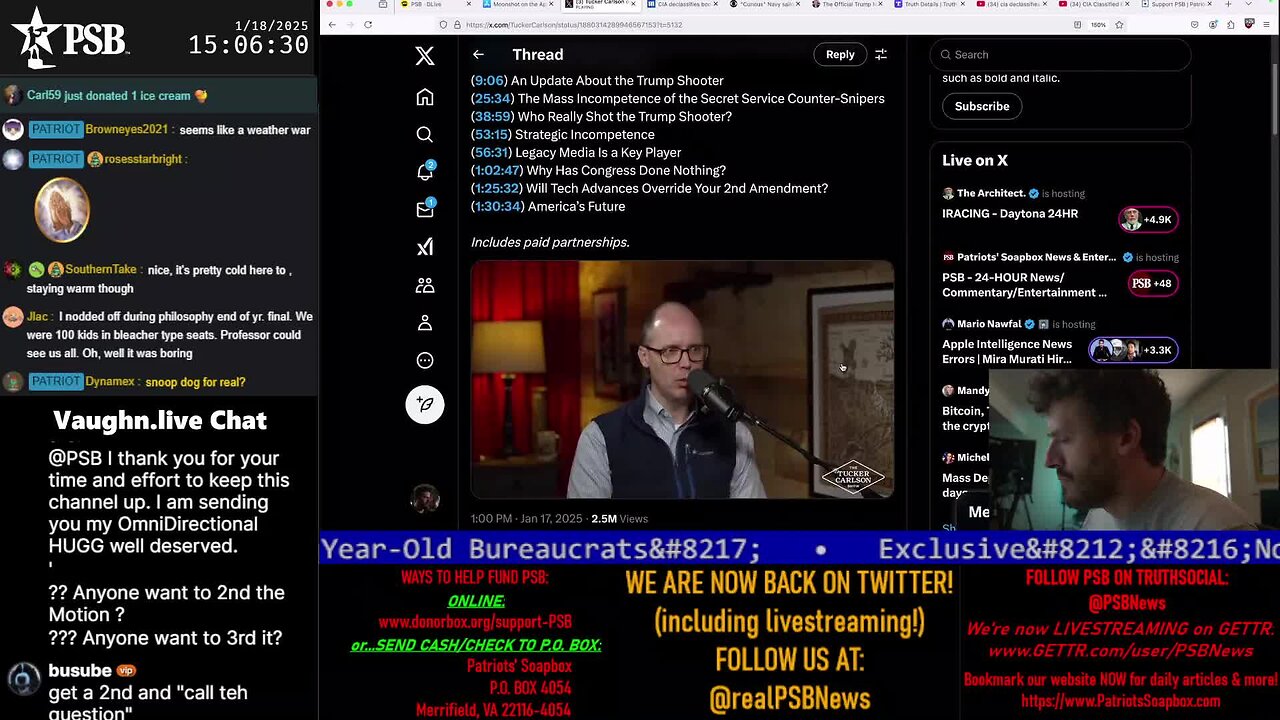This screenshot has width=1280, height=720.
Task: Click the zoom 150% indicator in address bar
Action: tap(1098, 25)
